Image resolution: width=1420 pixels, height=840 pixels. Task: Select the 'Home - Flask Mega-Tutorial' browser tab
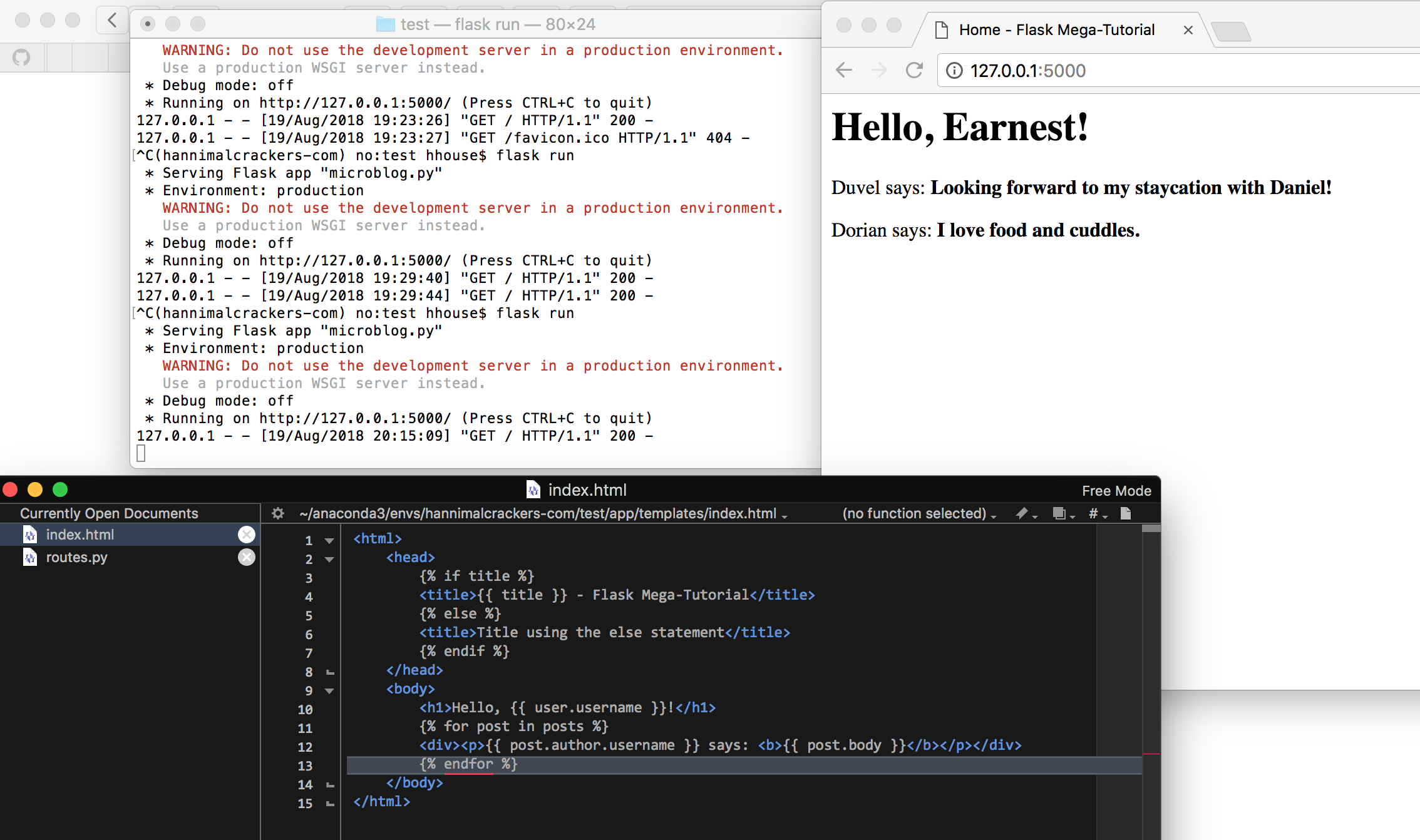click(x=1056, y=30)
